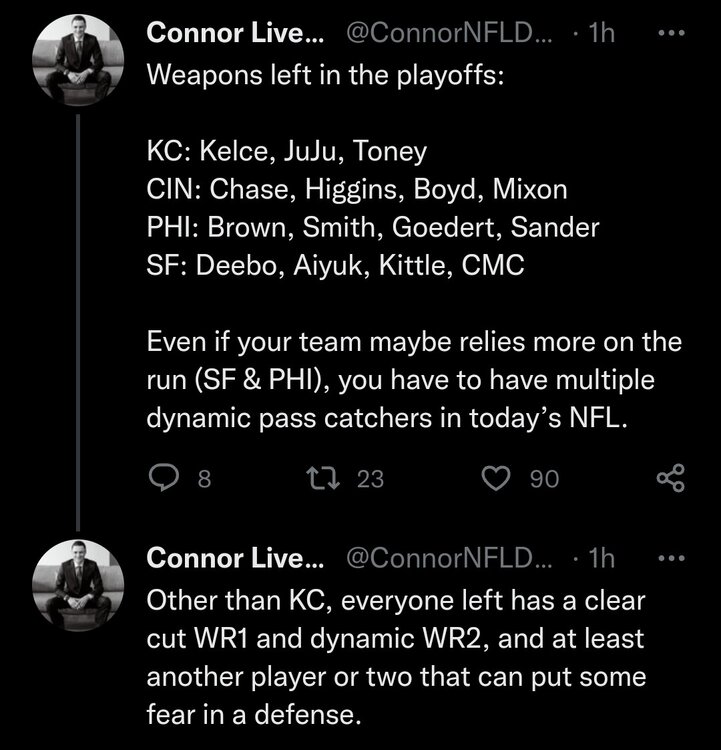Share the first tweet via share icon

pos(669,480)
